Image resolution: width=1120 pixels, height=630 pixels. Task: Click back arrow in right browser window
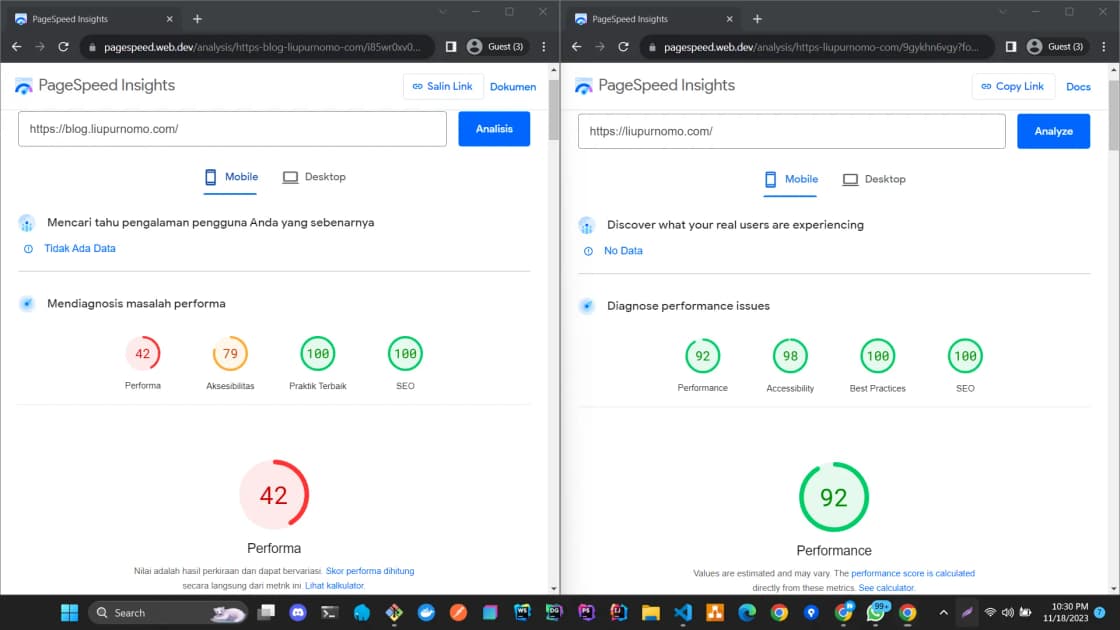coord(576,46)
